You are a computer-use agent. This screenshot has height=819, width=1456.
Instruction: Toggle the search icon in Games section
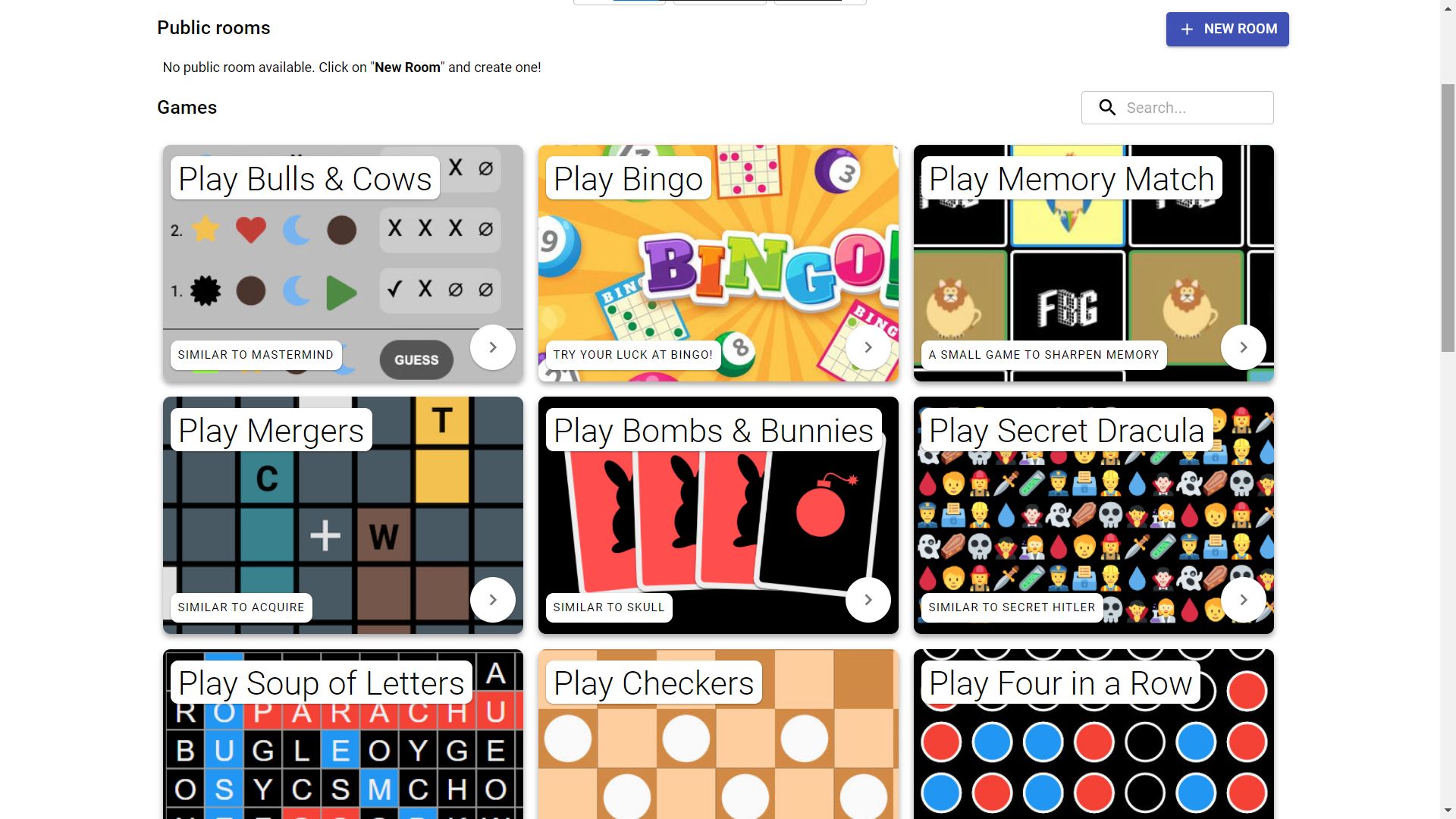(x=1107, y=107)
